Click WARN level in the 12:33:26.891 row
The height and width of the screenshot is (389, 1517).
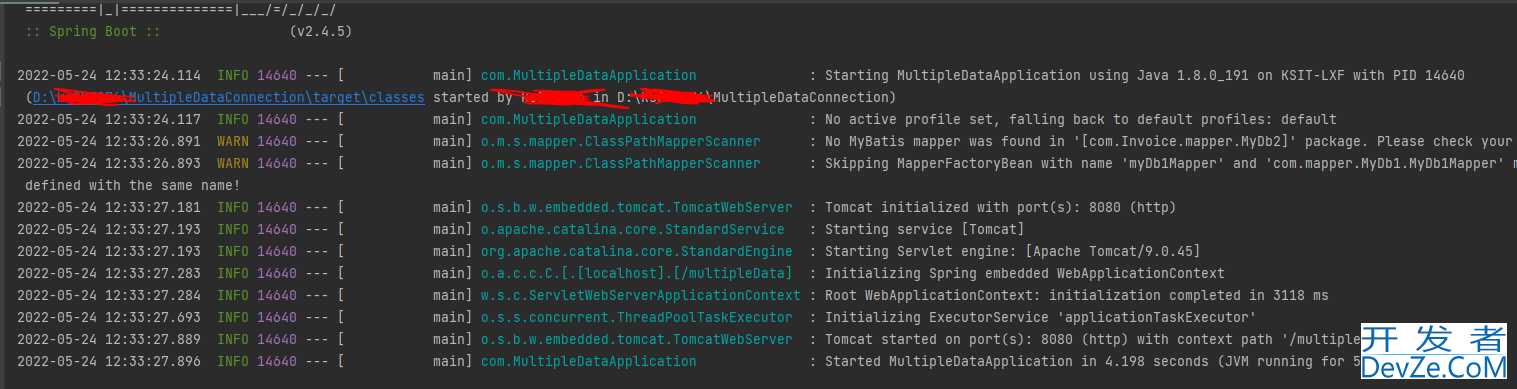233,141
